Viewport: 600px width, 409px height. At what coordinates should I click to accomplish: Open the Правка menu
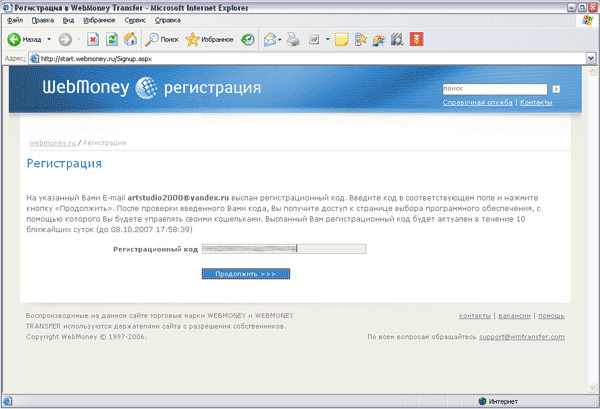[x=42, y=20]
